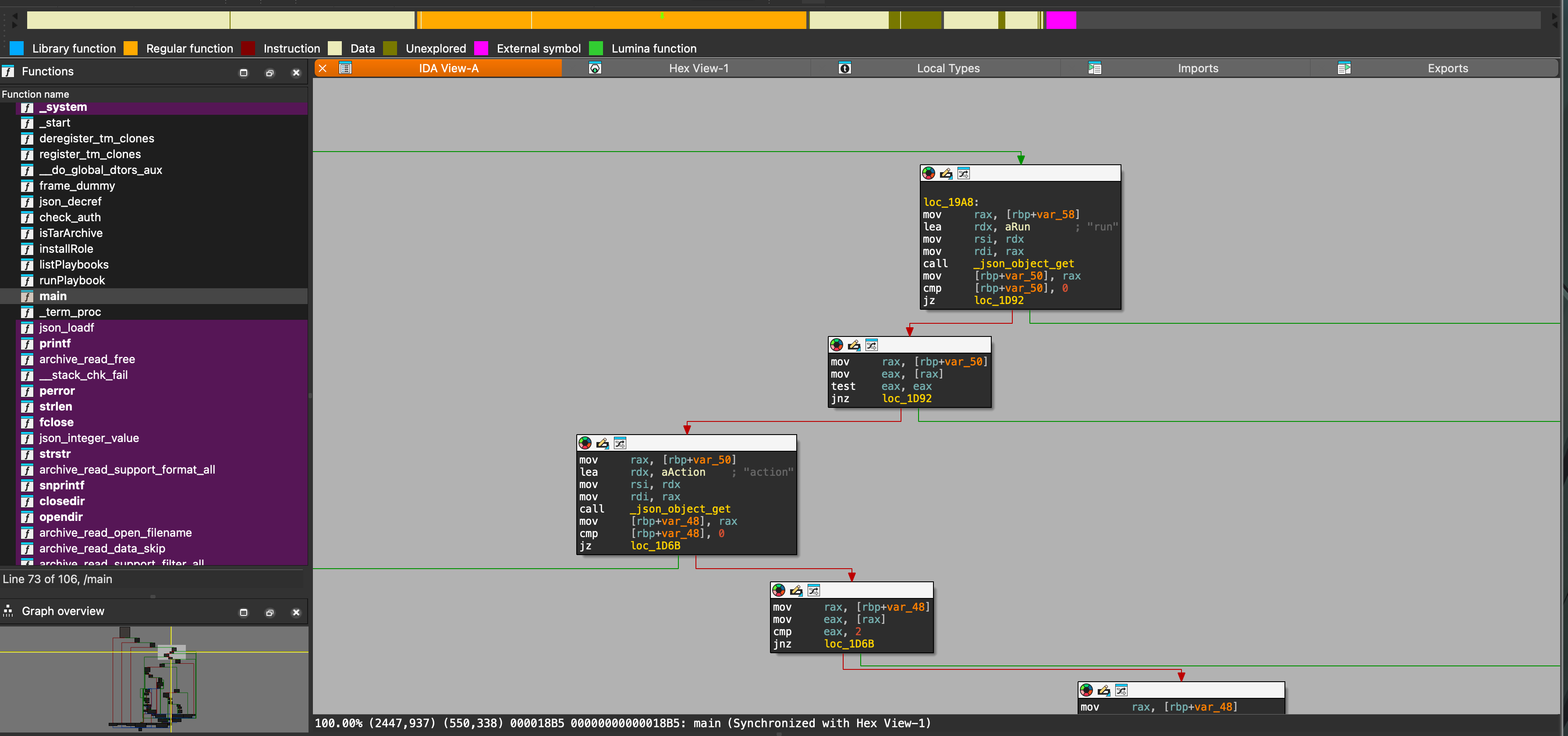Click group nodes icon on loc_19A8 node

pos(963,173)
